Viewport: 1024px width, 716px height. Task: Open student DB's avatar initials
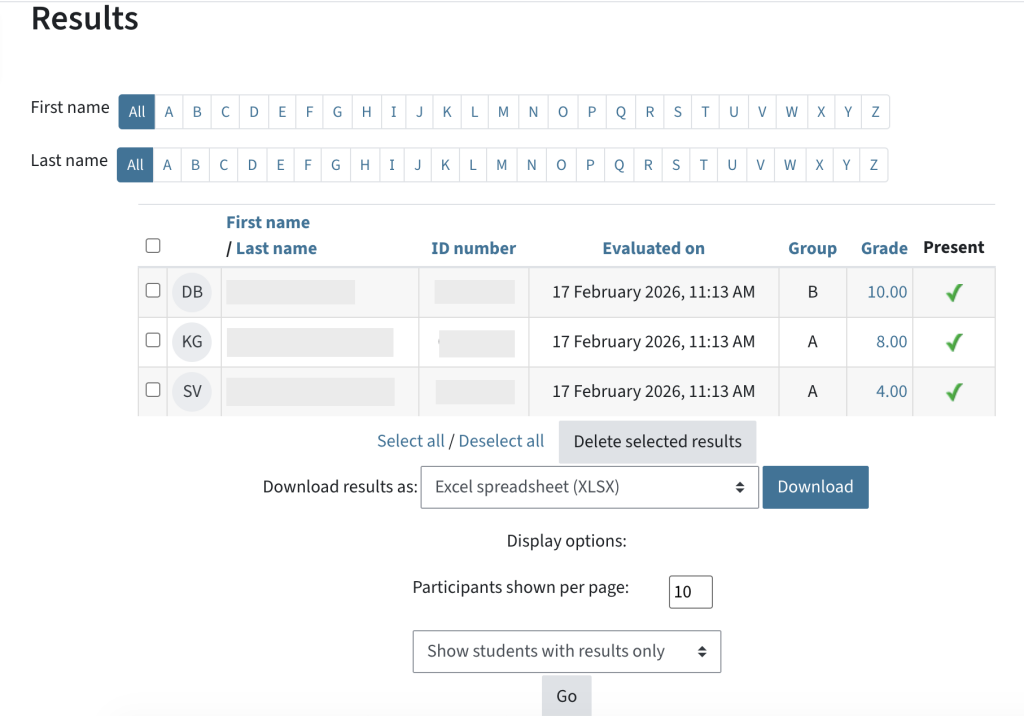tap(191, 292)
